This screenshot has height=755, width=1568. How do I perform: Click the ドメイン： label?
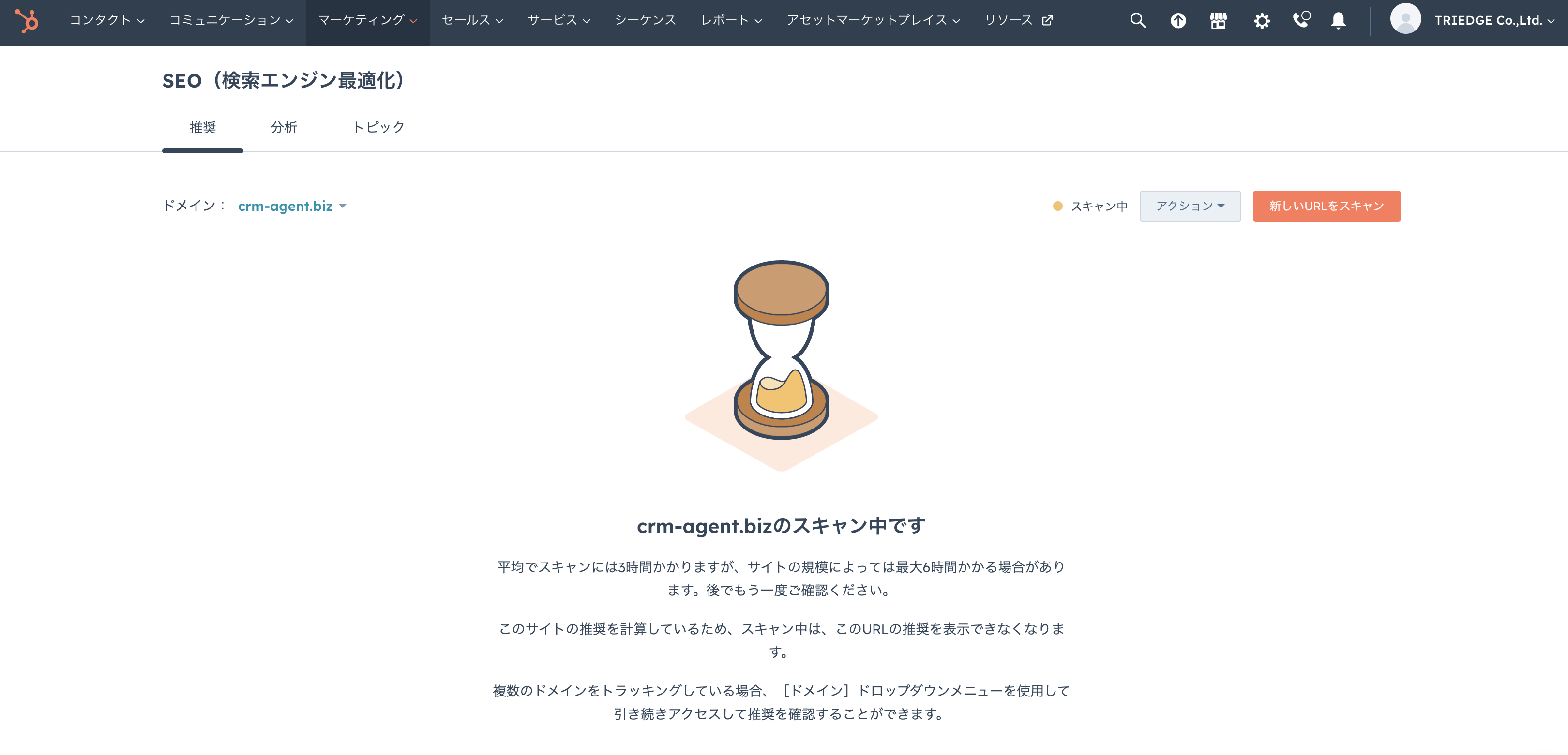195,206
